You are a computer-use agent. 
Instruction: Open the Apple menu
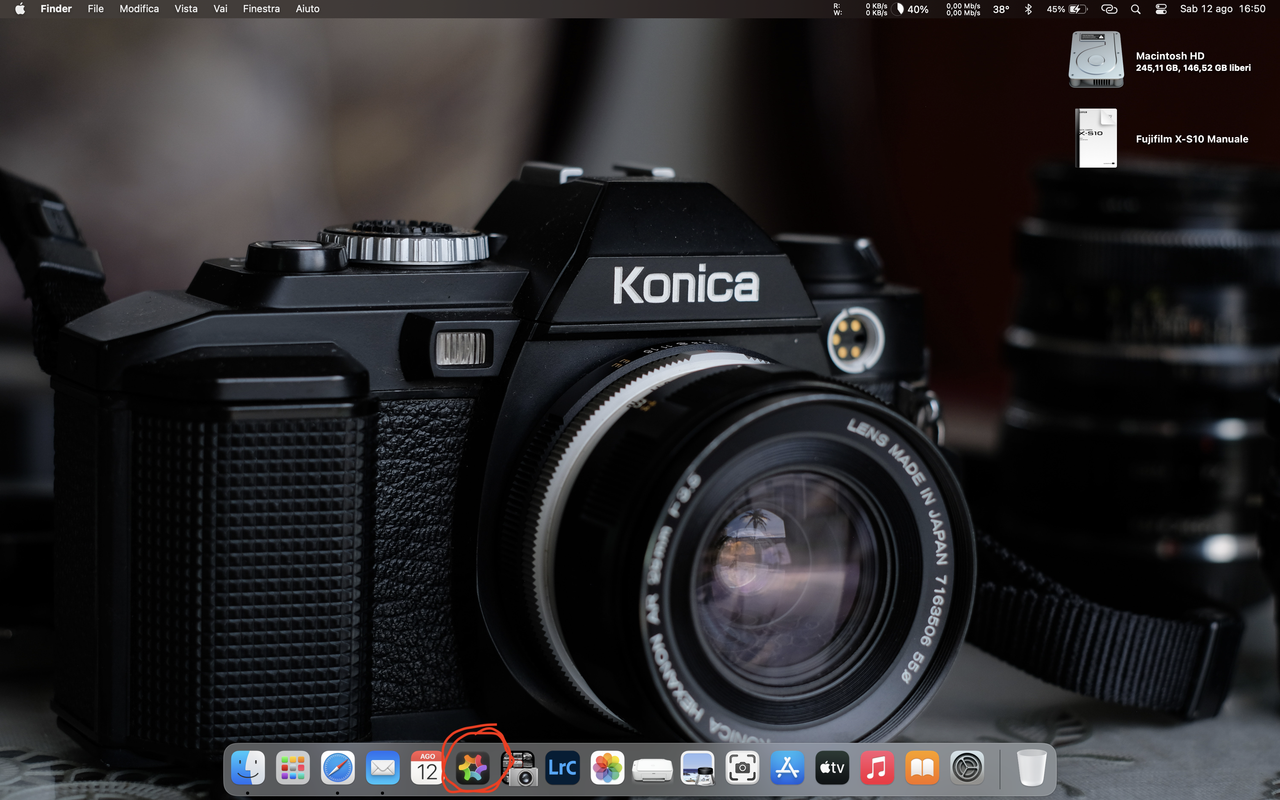19,9
